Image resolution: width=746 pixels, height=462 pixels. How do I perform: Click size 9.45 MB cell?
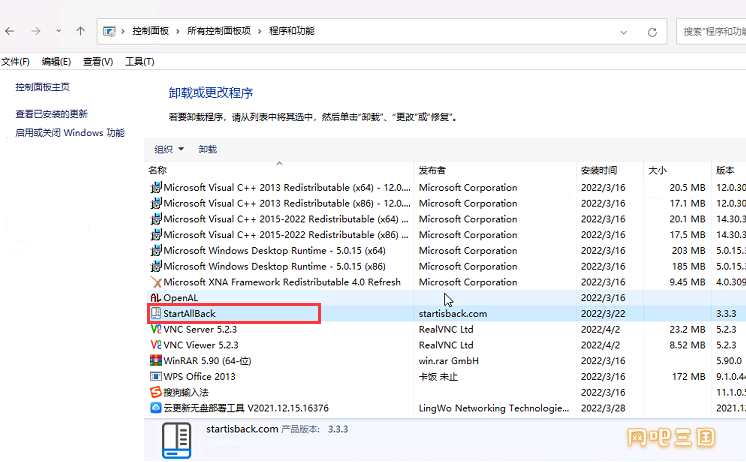687,282
